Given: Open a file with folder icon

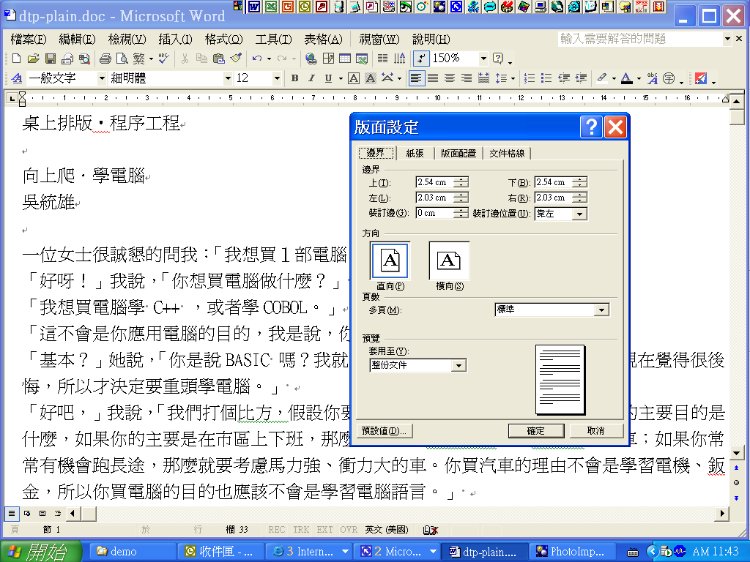Looking at the screenshot, I should 33,59.
